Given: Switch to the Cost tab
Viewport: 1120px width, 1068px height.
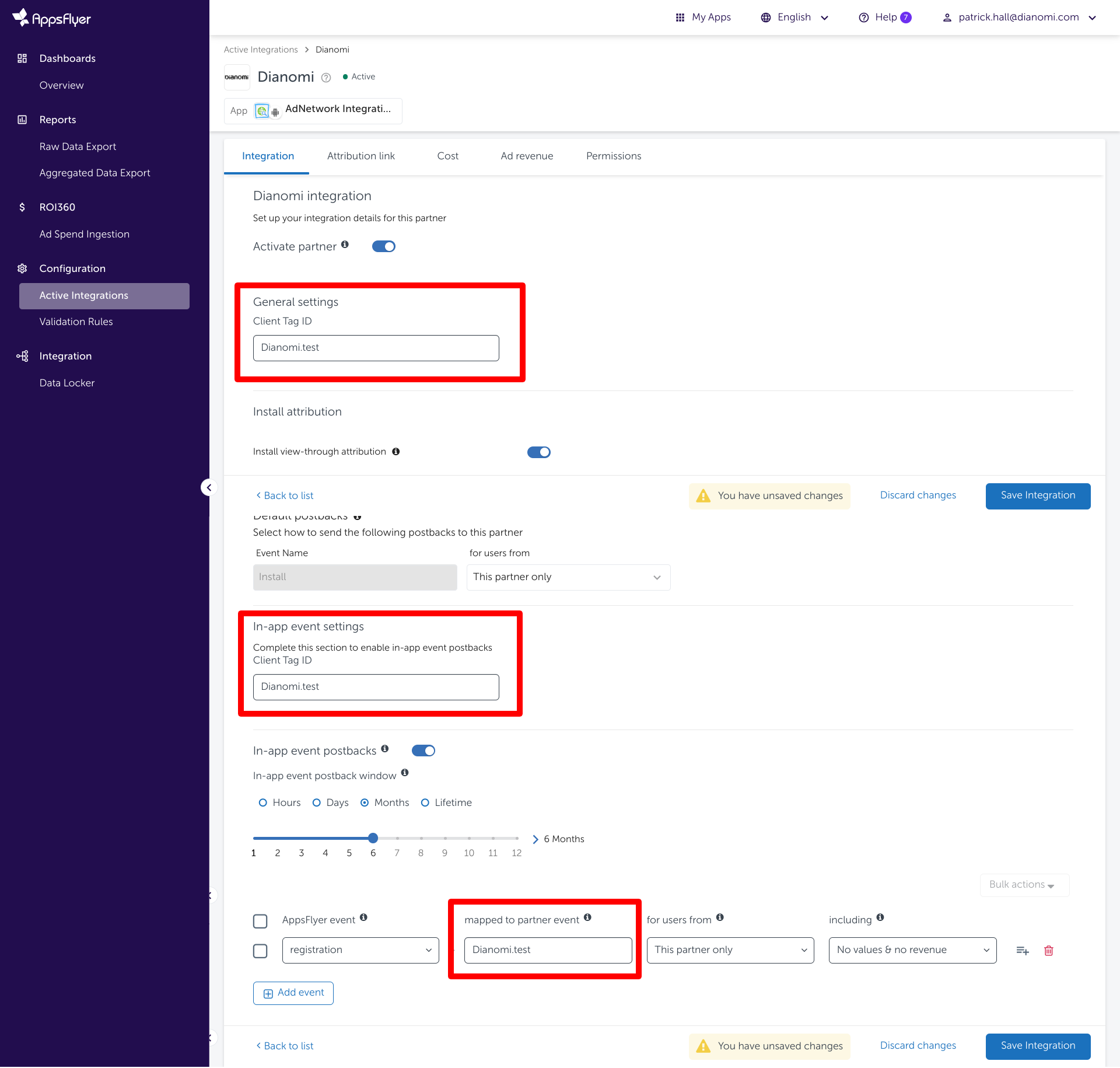Looking at the screenshot, I should [x=448, y=156].
